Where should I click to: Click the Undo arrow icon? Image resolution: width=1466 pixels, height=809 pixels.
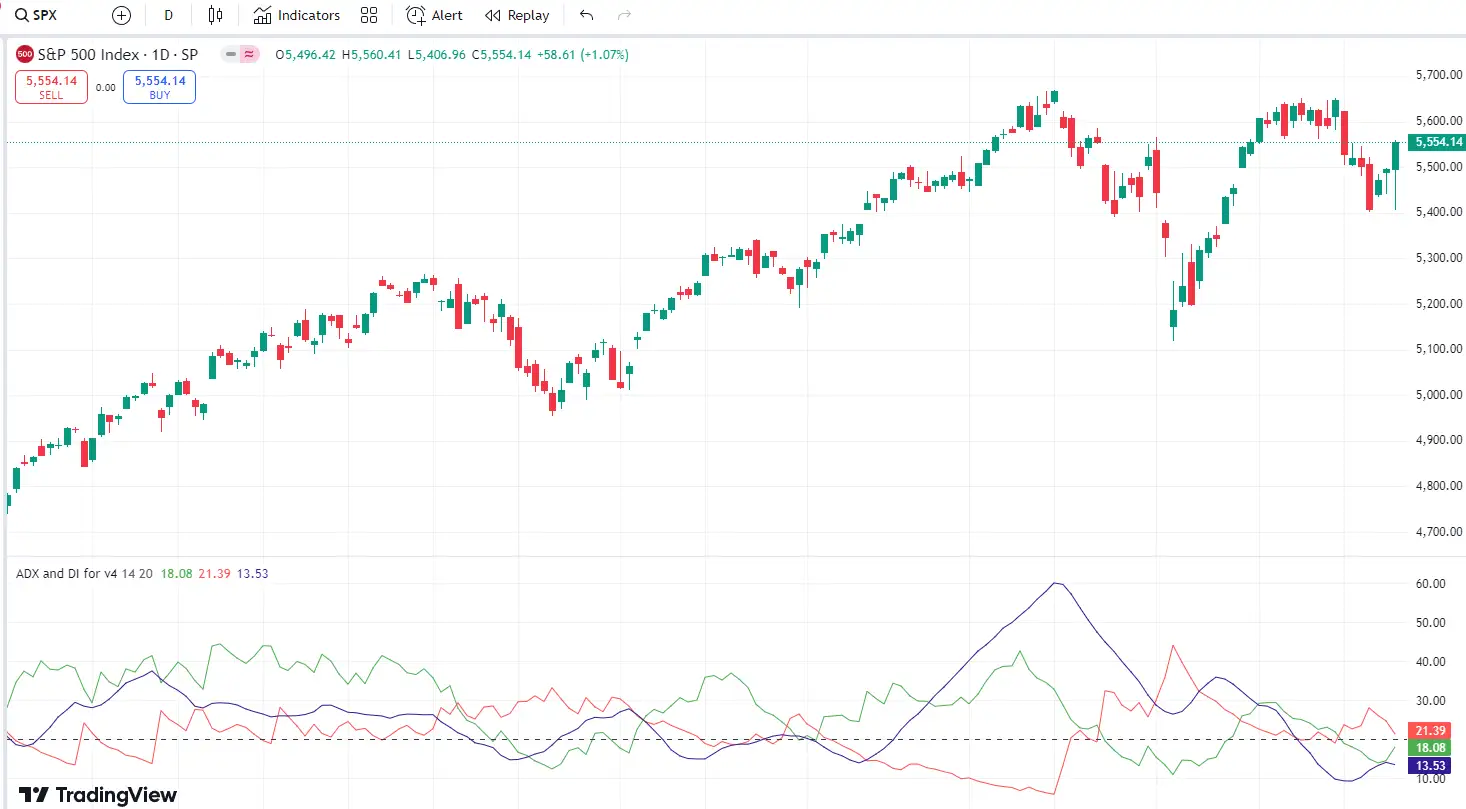pyautogui.click(x=586, y=15)
